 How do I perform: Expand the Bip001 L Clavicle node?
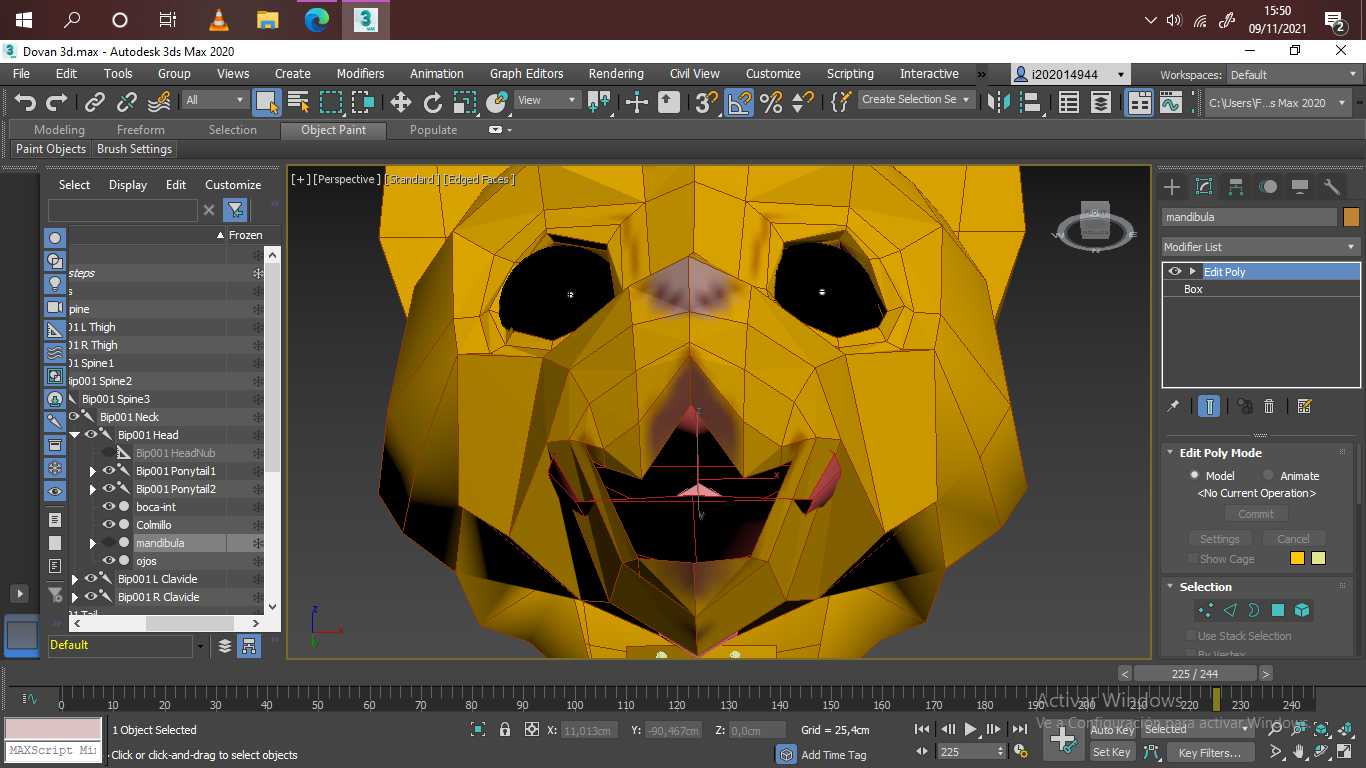75,579
